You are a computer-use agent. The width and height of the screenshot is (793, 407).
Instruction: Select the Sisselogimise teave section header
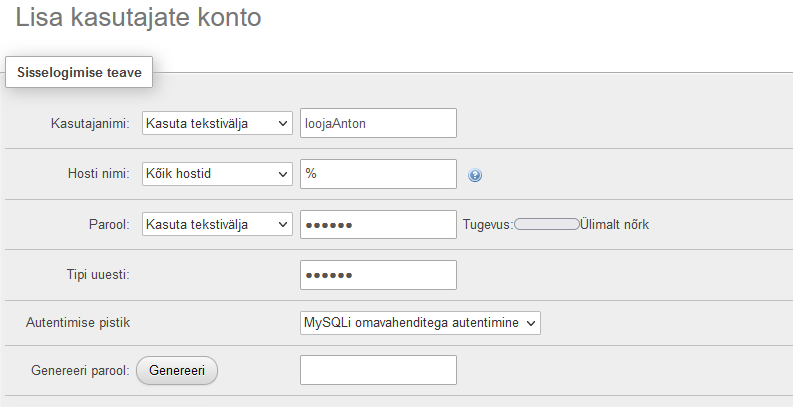79,72
